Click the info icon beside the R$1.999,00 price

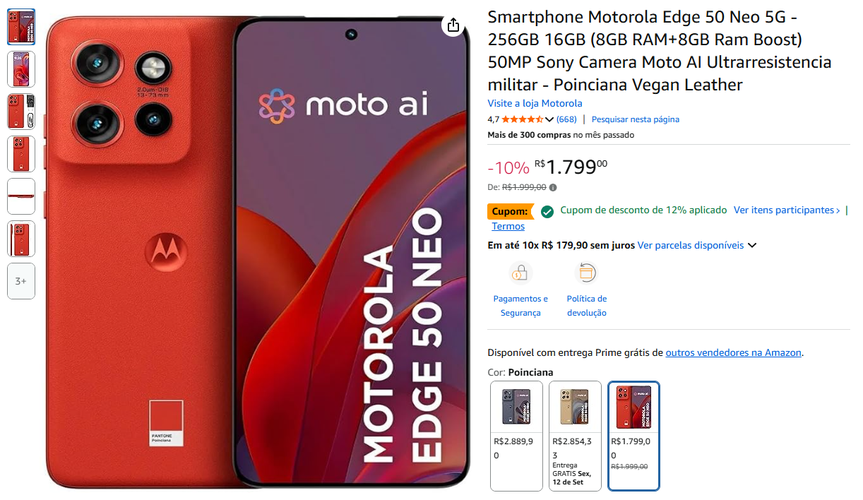553,187
